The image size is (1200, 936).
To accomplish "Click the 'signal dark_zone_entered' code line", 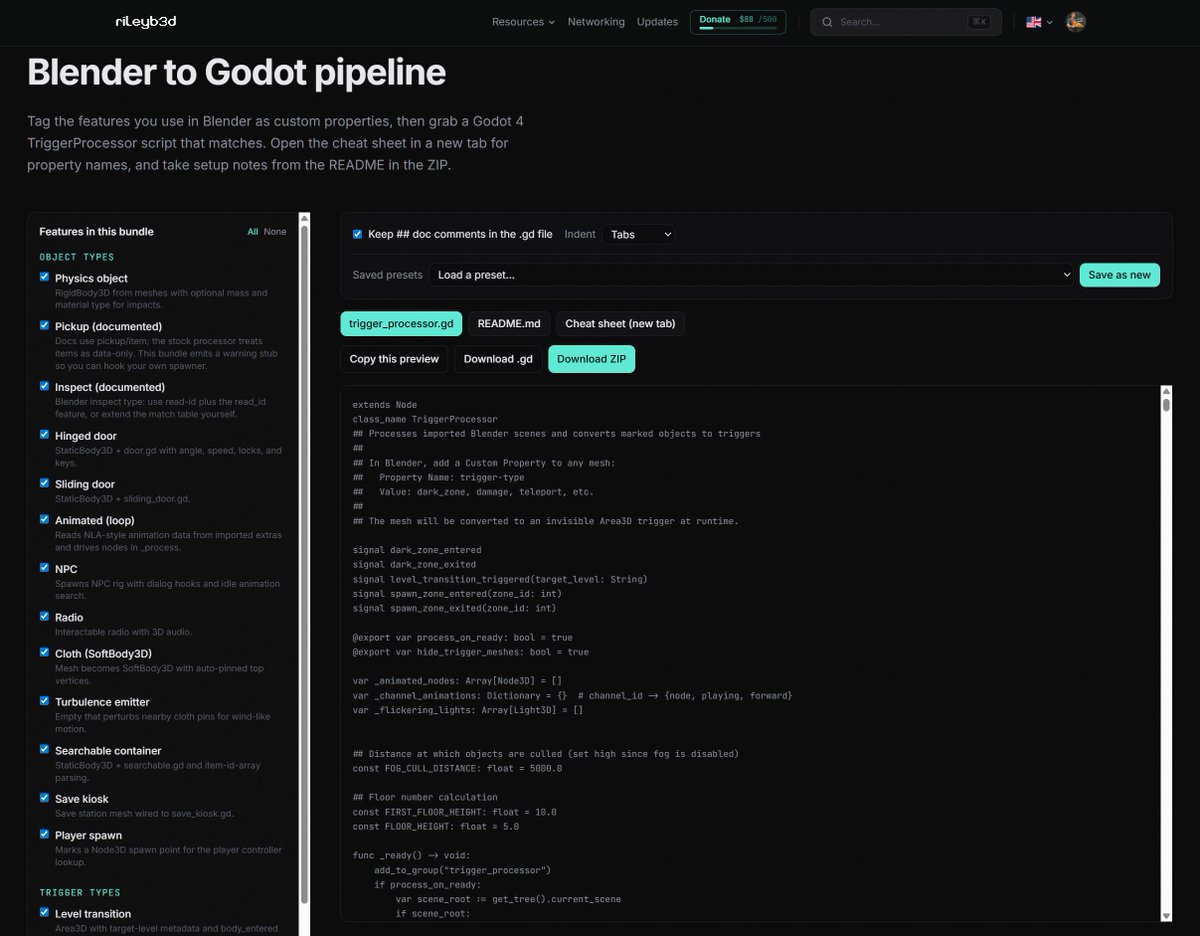I will (417, 550).
